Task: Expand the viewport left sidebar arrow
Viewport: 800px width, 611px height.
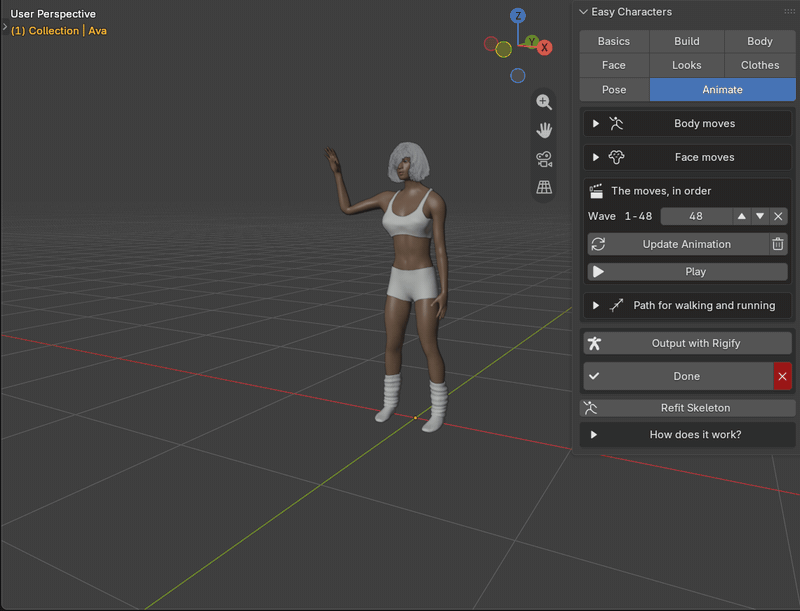Action: pyautogui.click(x=5, y=26)
